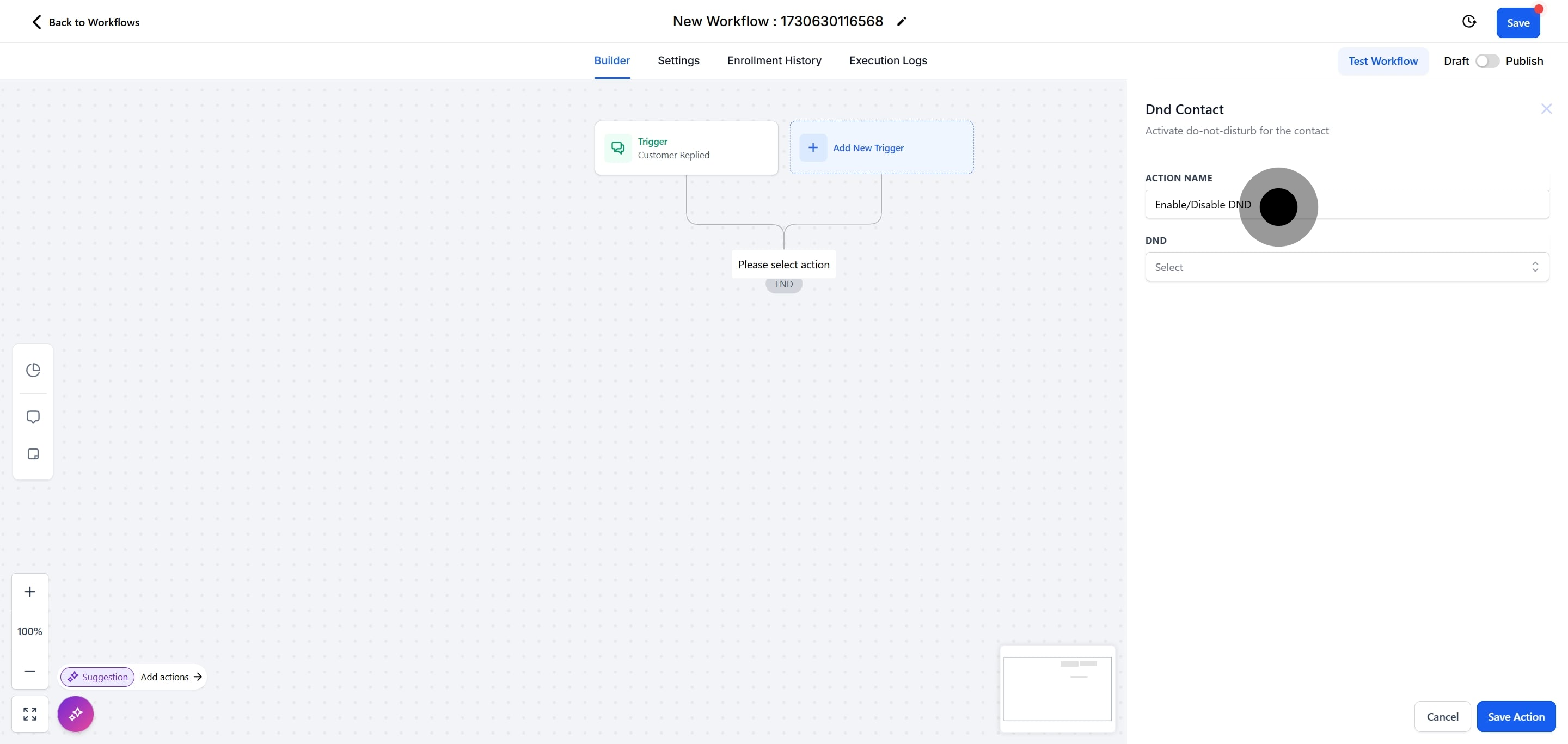Open the stats pie chart icon
Screen dimensions: 1568x744
33,370
